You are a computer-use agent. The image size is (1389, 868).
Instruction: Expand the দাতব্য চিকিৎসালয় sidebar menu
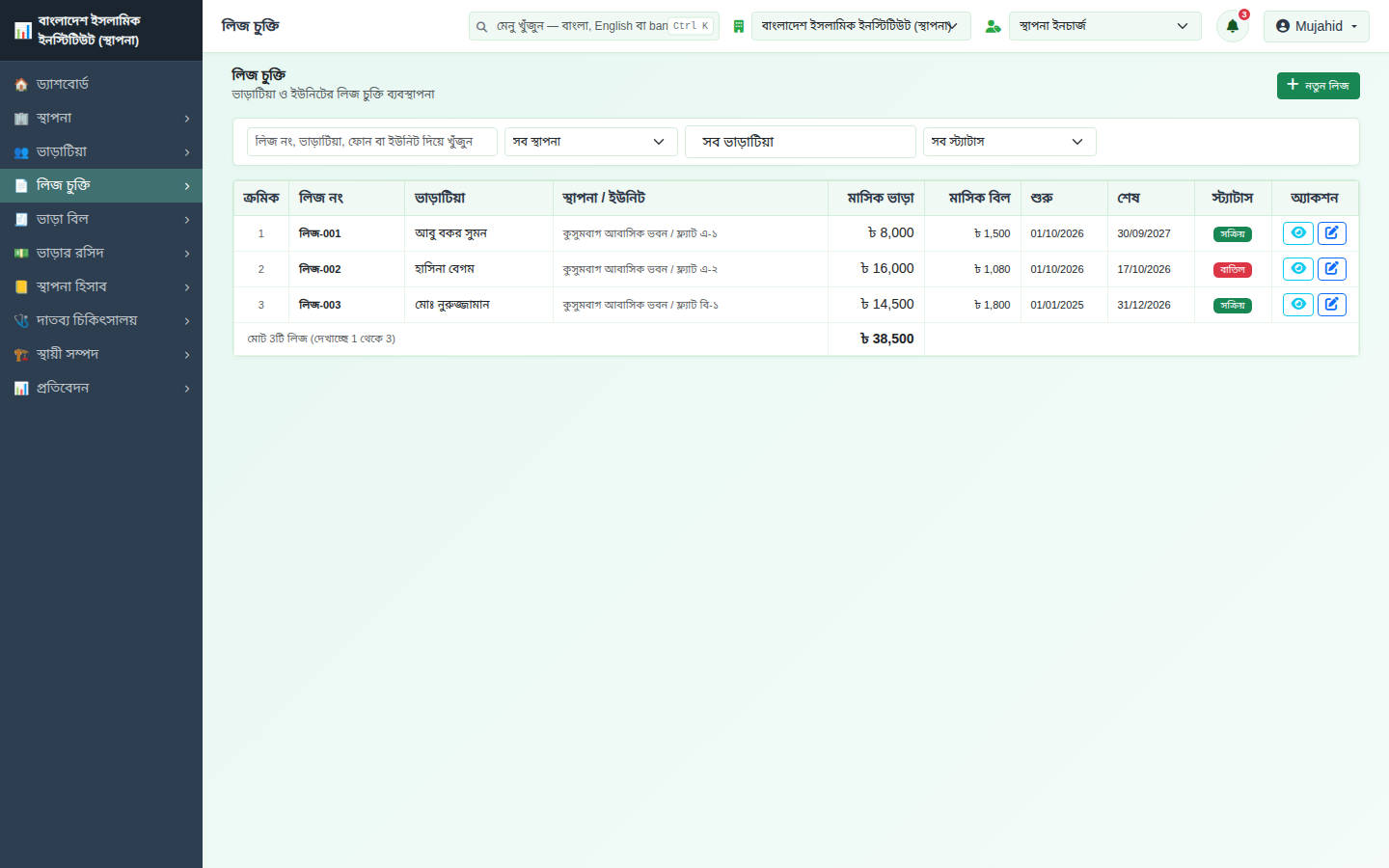coord(101,320)
